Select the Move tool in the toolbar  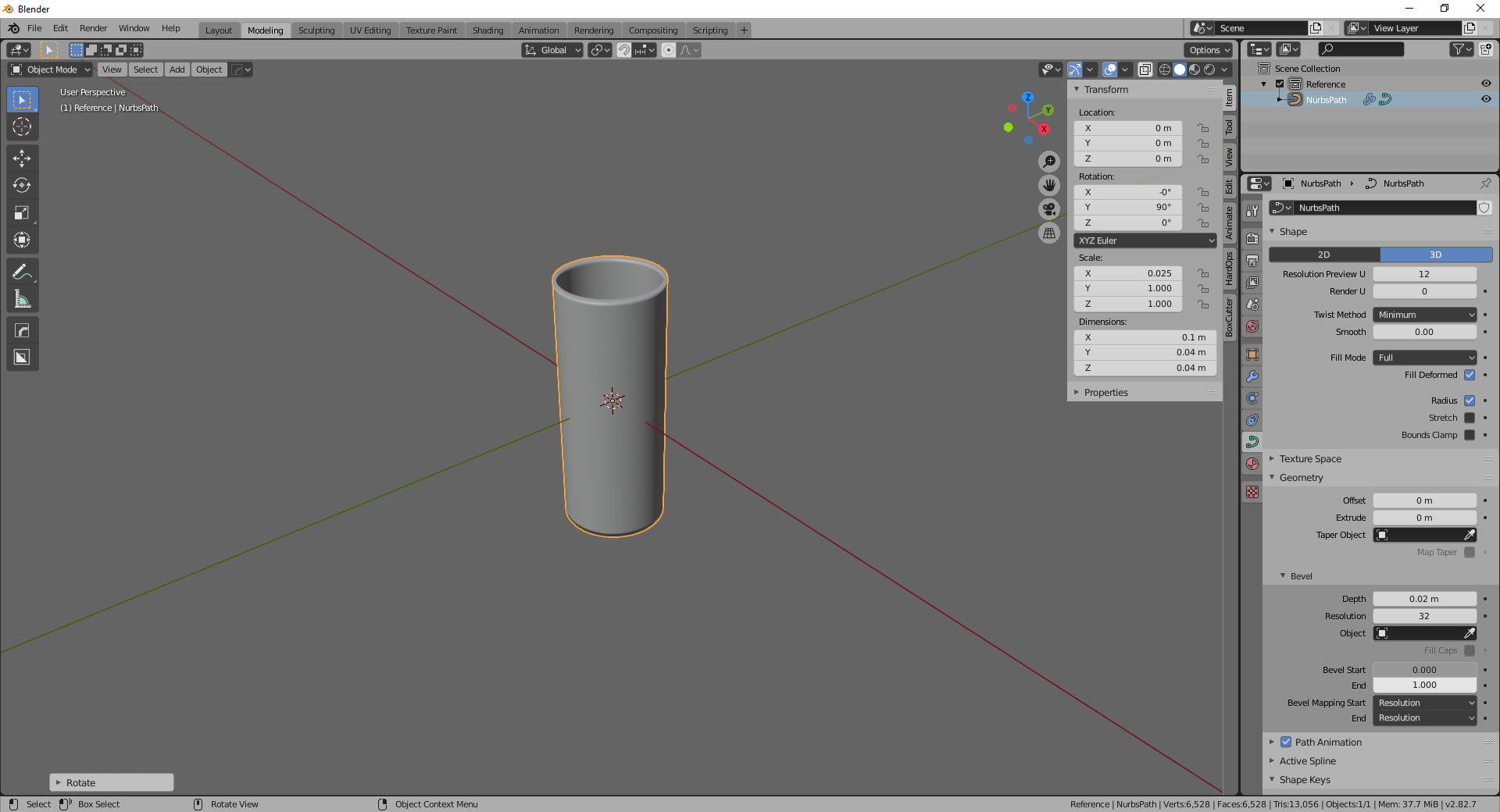22,158
